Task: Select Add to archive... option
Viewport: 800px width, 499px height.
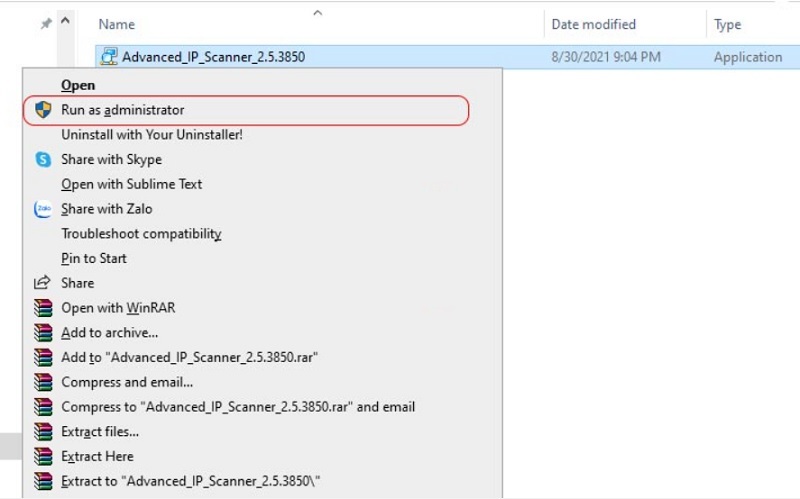Action: 109,332
